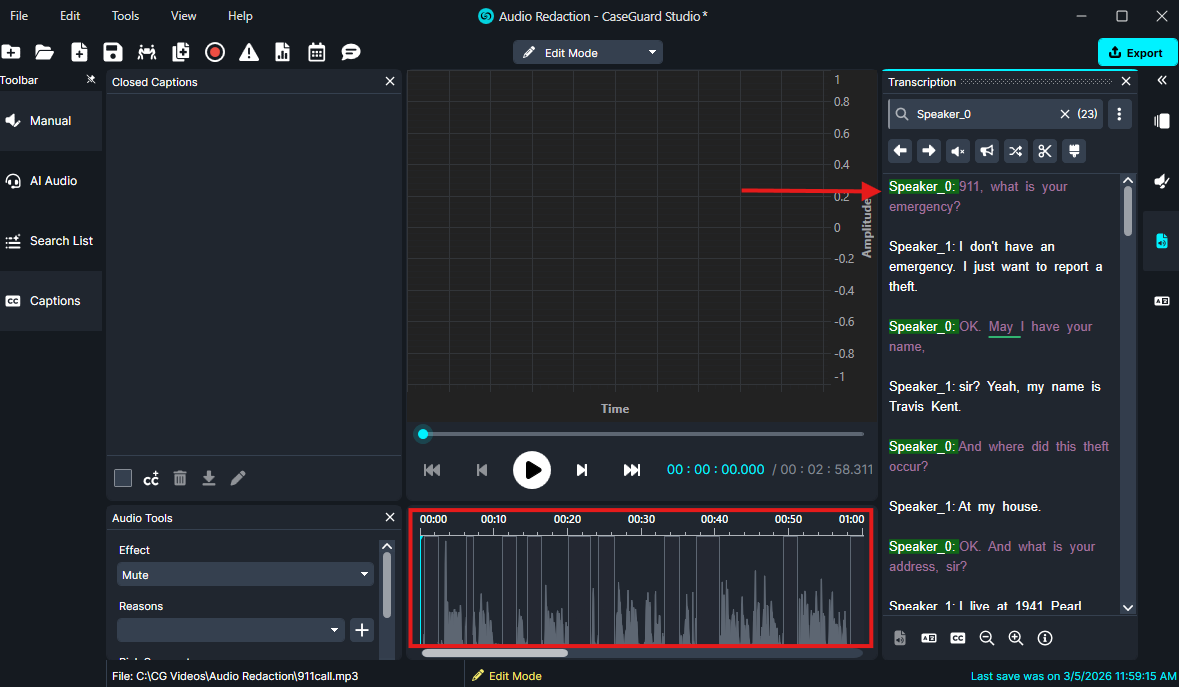Click the megaphone icon in Transcription toolbar
The width and height of the screenshot is (1179, 687).
tap(987, 151)
